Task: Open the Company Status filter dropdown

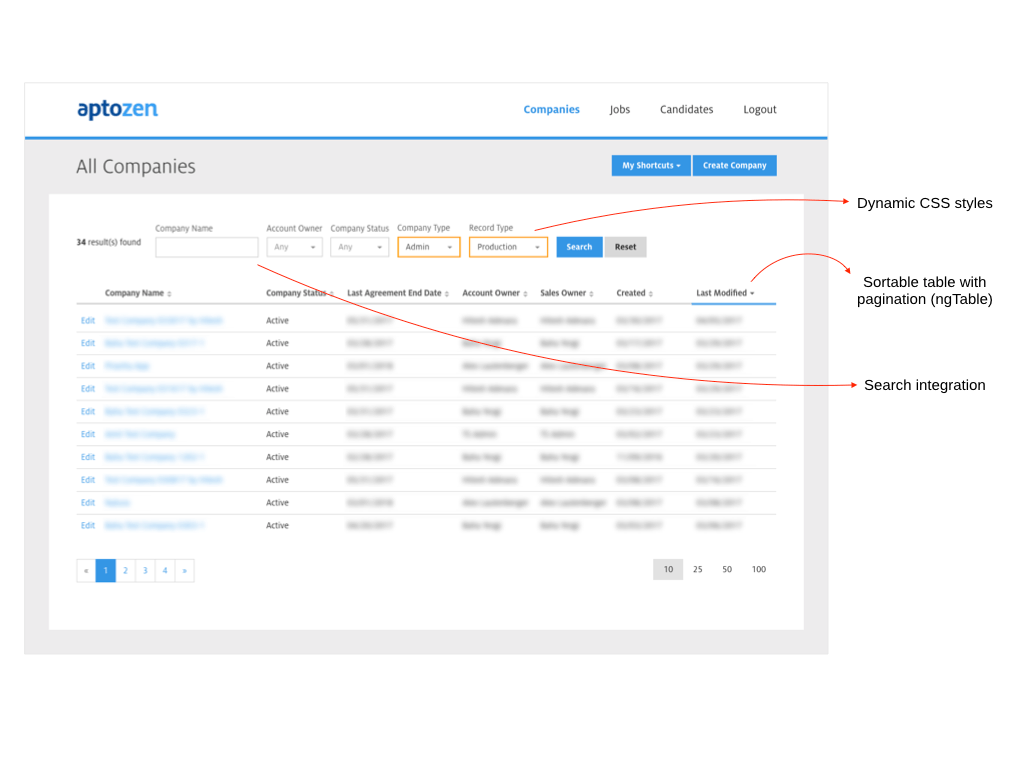Action: pyautogui.click(x=359, y=247)
